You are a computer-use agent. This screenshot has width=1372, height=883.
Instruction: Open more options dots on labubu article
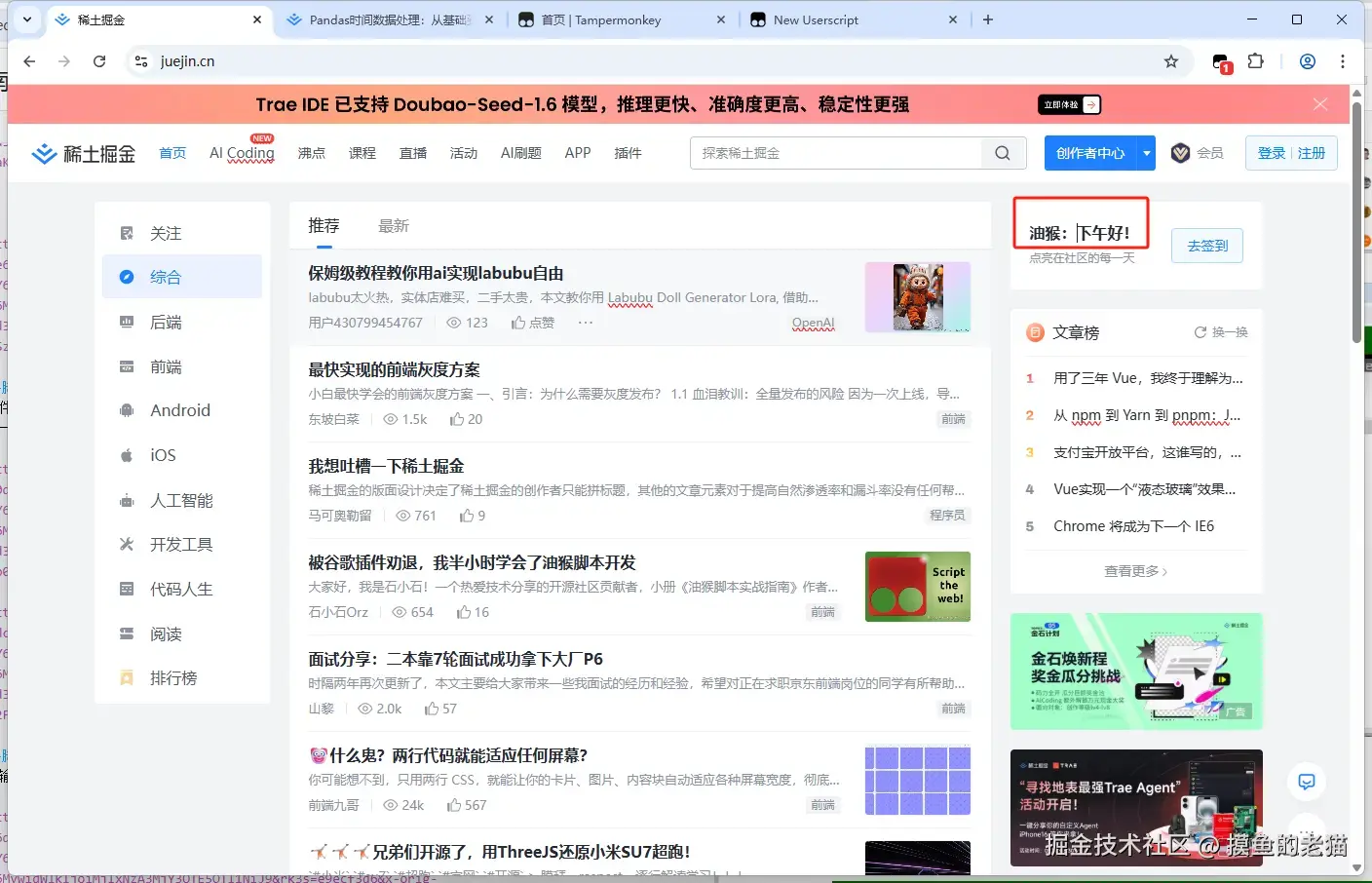click(586, 323)
